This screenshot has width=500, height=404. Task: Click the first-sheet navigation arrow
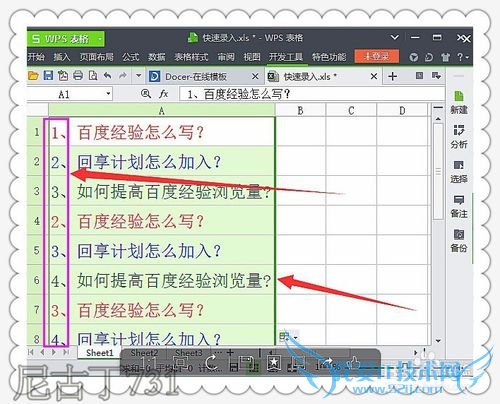coord(31,352)
